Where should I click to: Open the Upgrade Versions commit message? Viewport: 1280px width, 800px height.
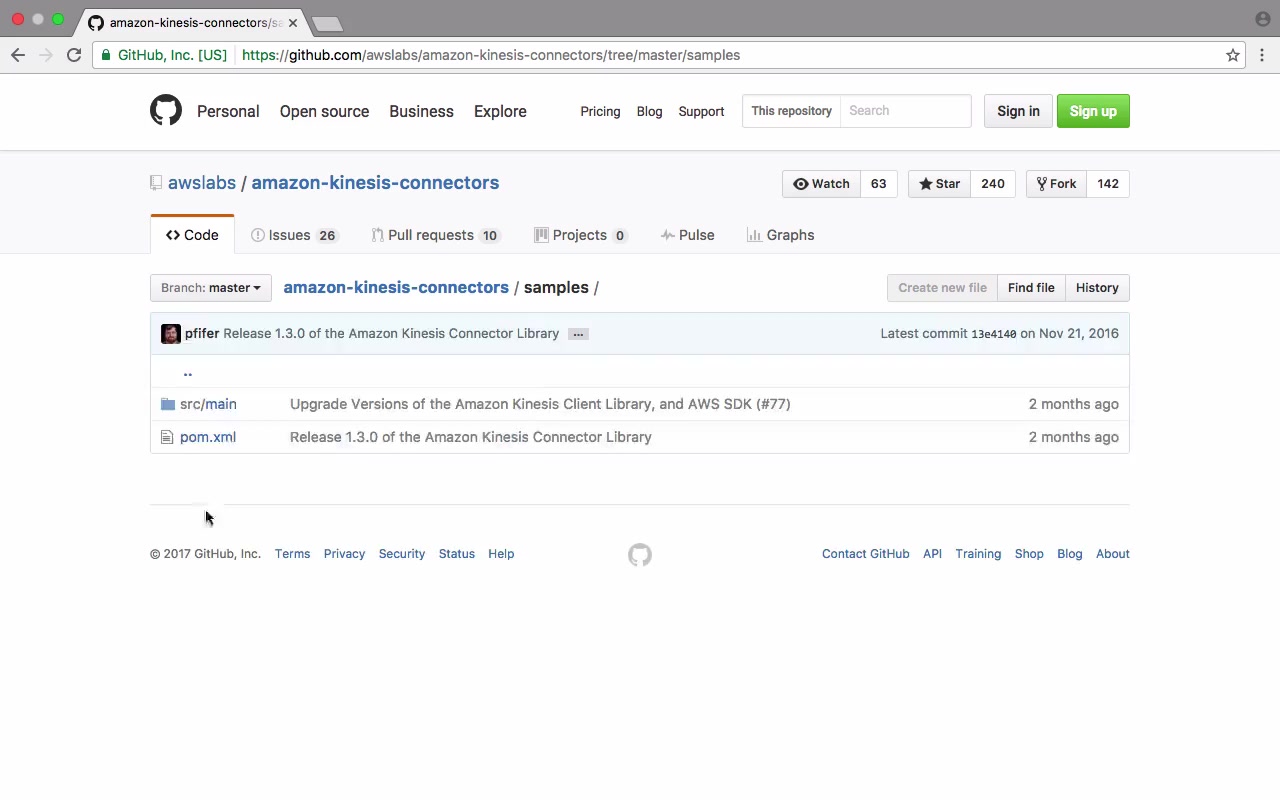(x=540, y=404)
